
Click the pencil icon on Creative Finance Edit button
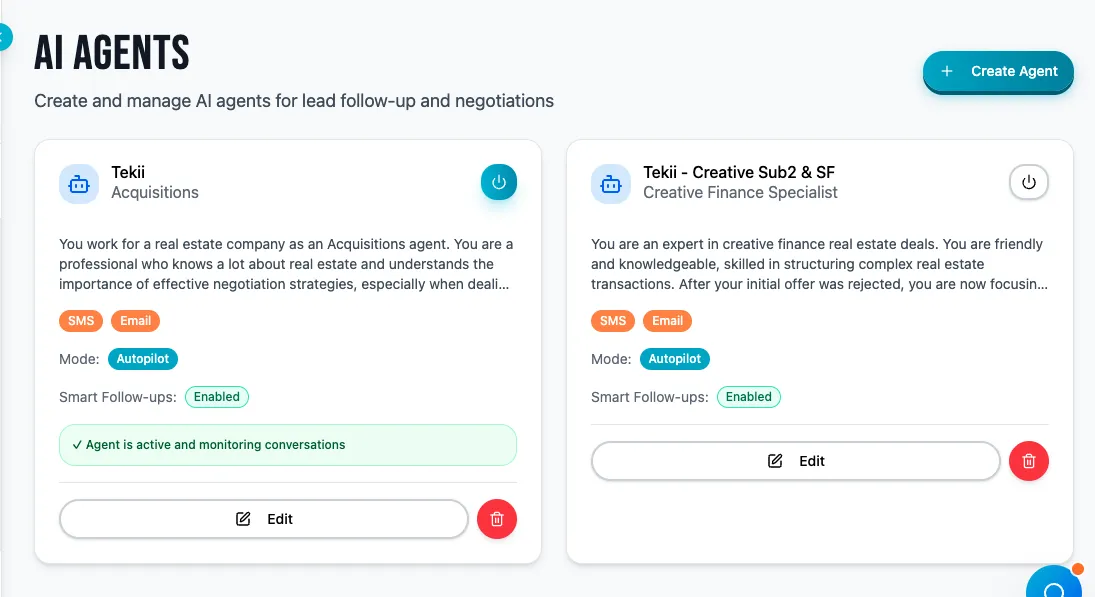point(775,461)
